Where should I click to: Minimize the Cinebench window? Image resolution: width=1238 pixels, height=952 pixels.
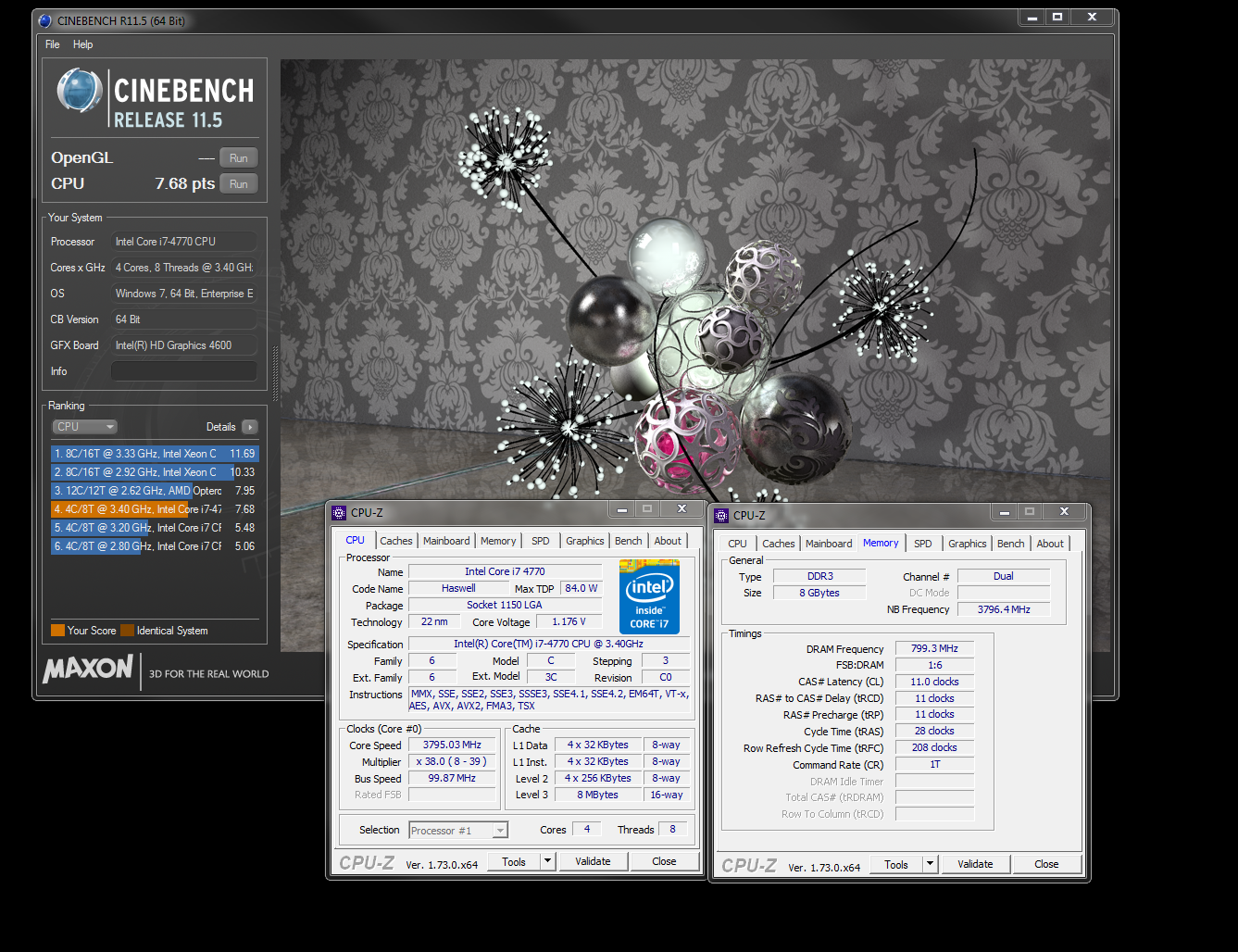click(x=1032, y=17)
